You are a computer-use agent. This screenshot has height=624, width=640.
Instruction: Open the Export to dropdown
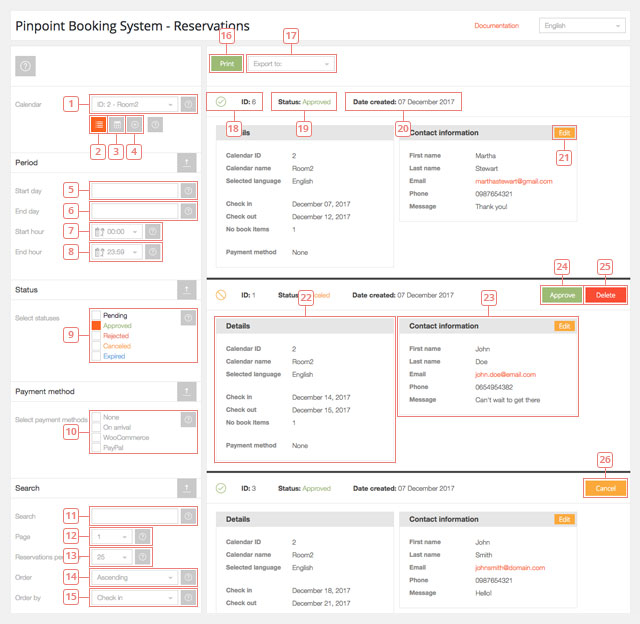coord(291,64)
